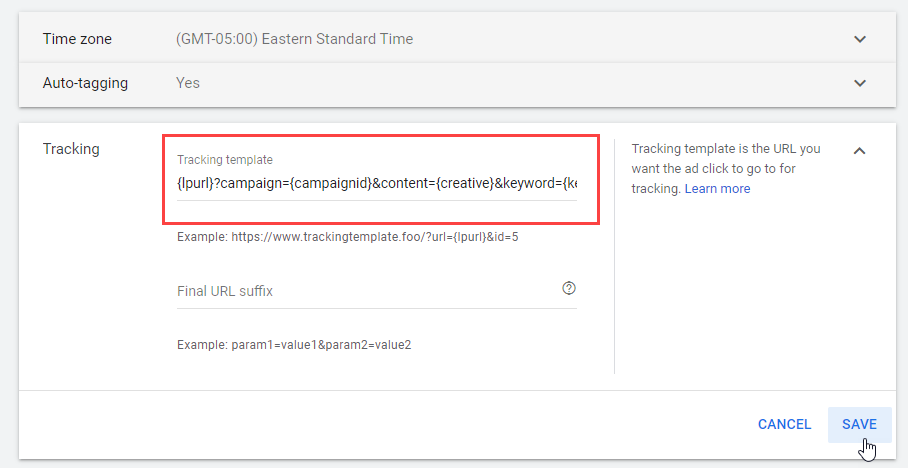Click the Tracking template field label
The width and height of the screenshot is (908, 468).
[225, 160]
